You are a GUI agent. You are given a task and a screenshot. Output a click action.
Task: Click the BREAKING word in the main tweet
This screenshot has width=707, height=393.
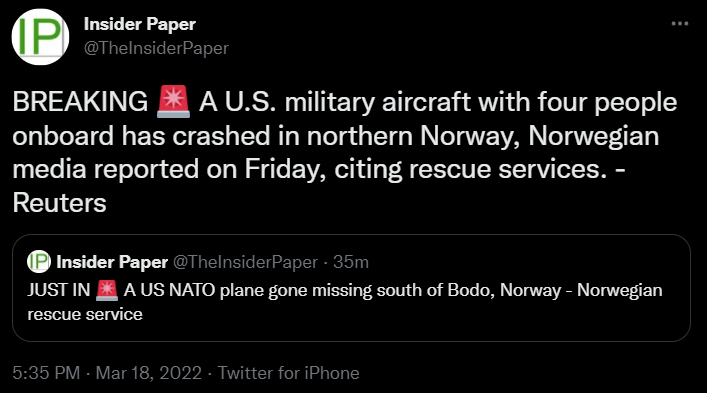click(x=80, y=102)
